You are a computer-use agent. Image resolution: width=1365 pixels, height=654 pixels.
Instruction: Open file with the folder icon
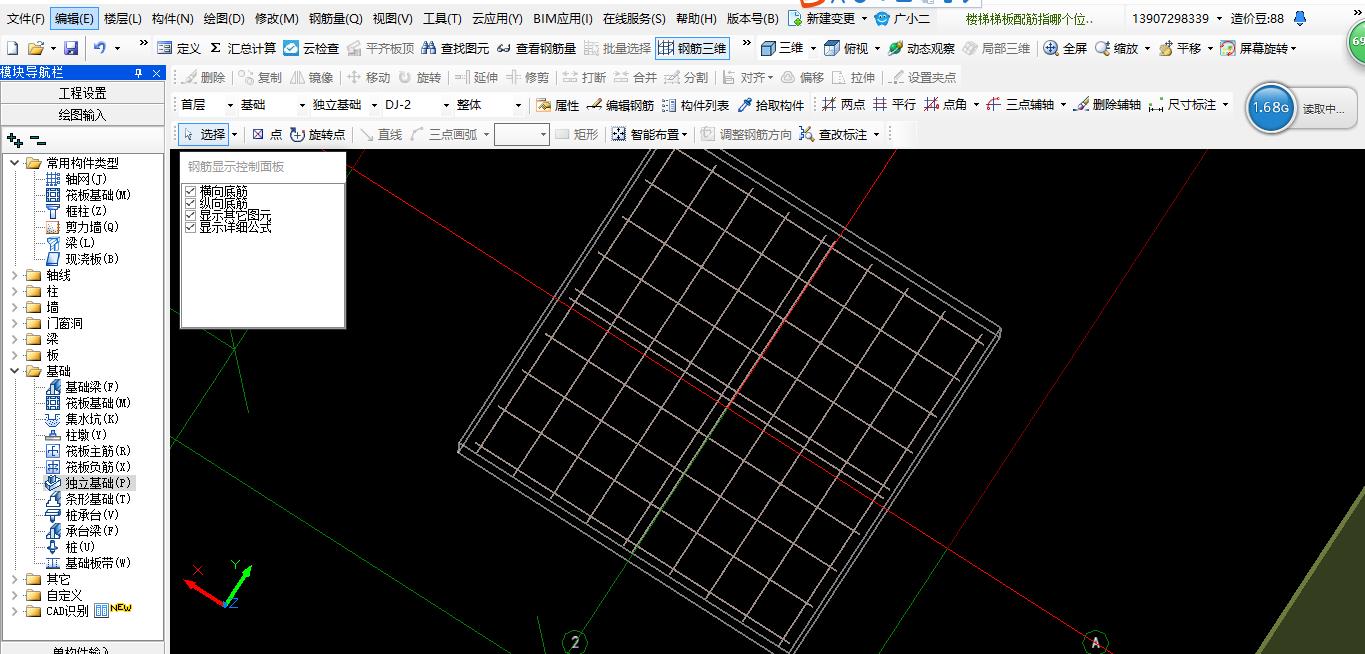click(36, 48)
